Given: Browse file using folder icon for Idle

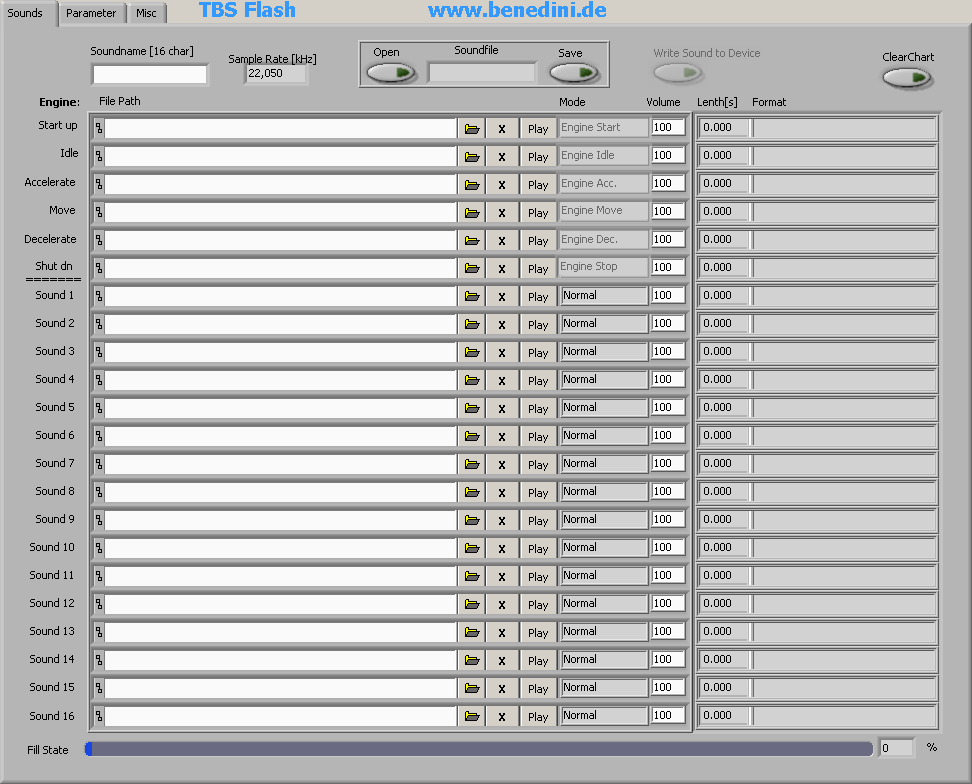Looking at the screenshot, I should 472,157.
